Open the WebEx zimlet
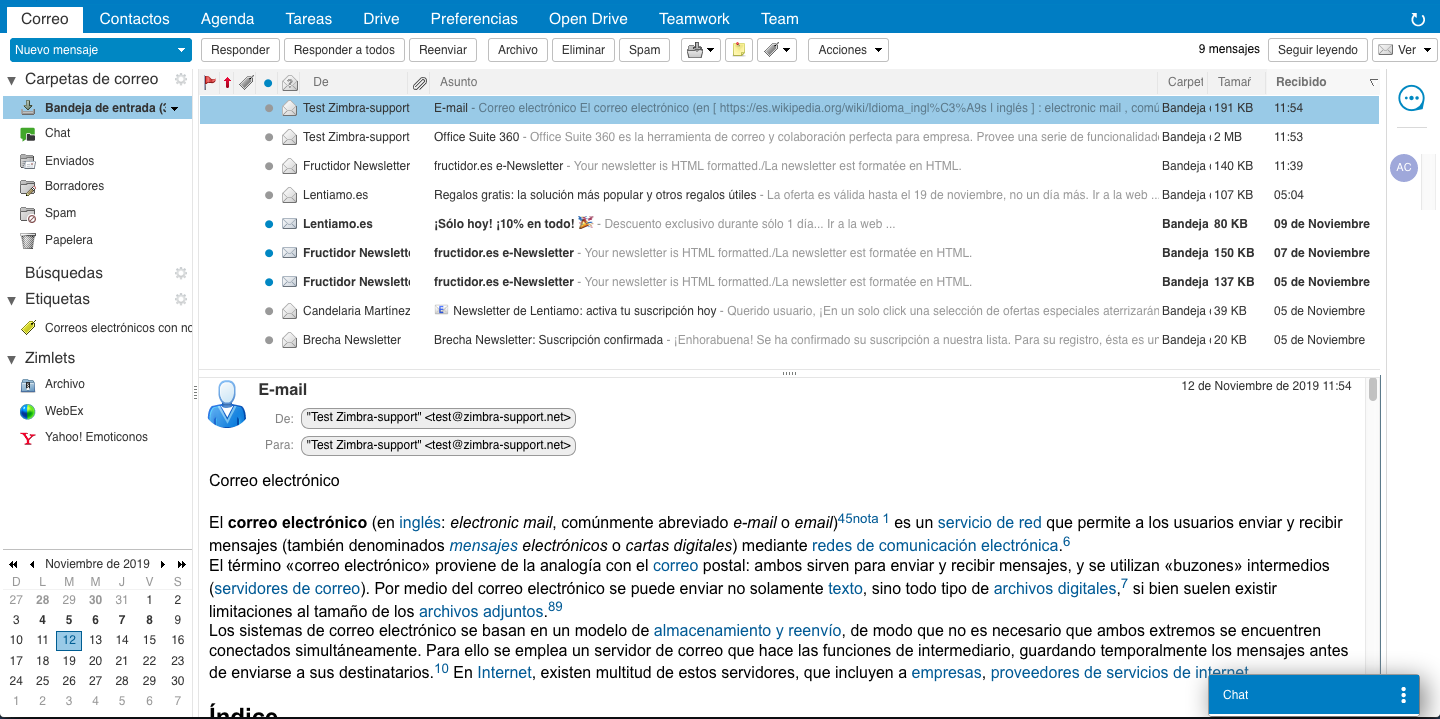This screenshot has width=1440, height=719. pos(28,411)
